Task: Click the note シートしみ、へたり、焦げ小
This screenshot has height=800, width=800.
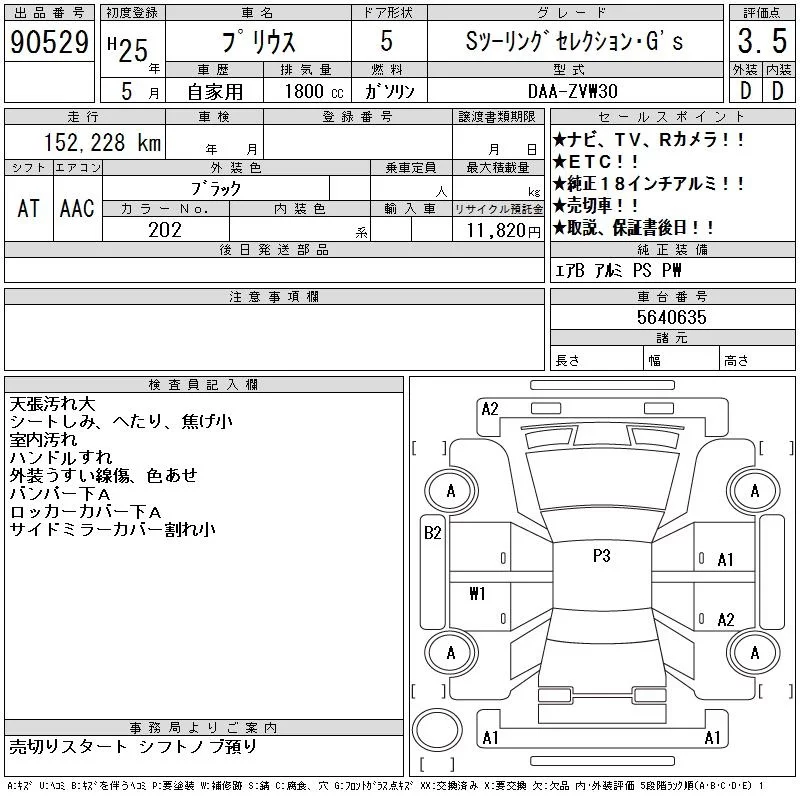Action: 121,421
